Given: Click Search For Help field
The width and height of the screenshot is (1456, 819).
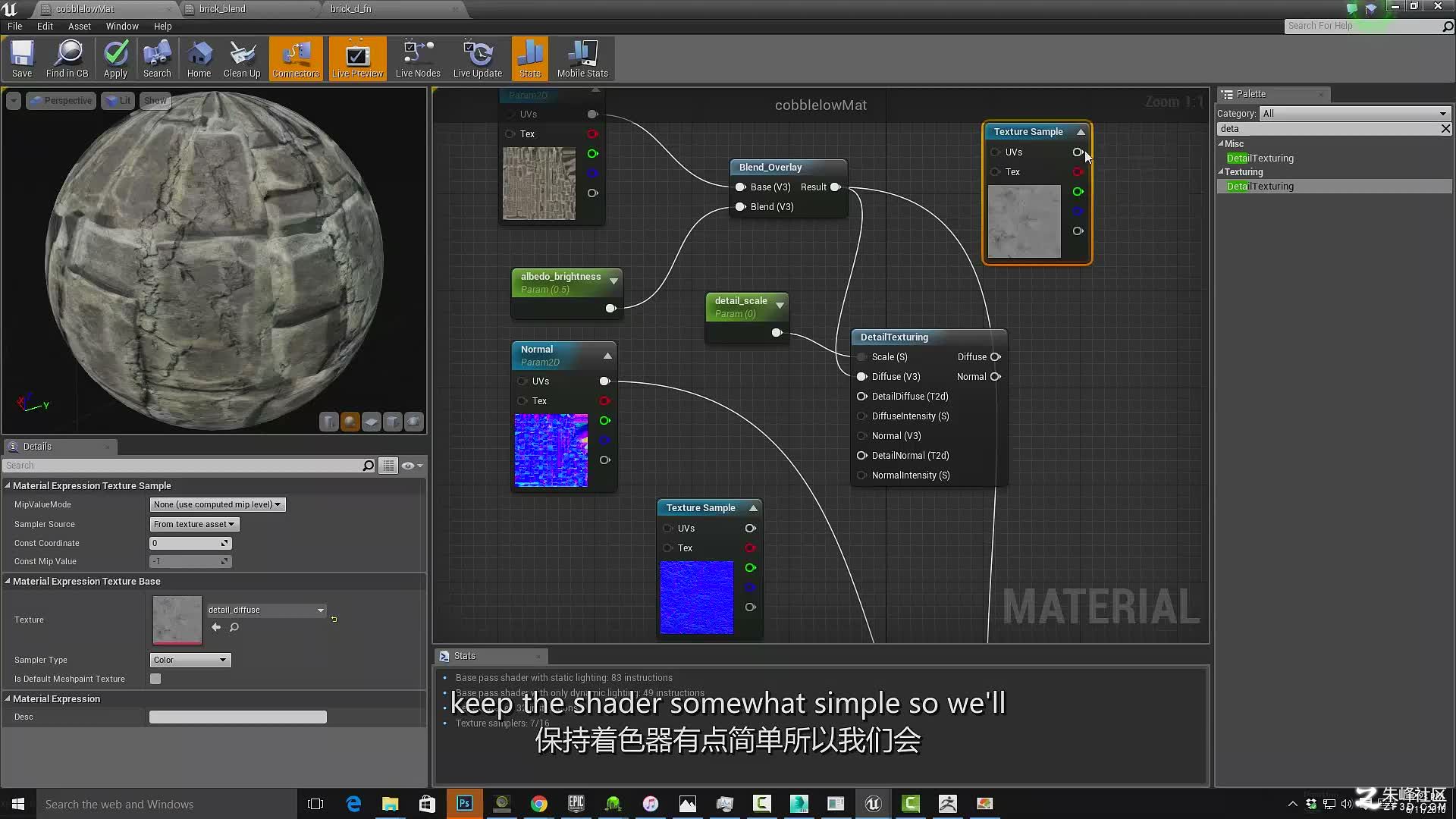Looking at the screenshot, I should tap(1363, 26).
